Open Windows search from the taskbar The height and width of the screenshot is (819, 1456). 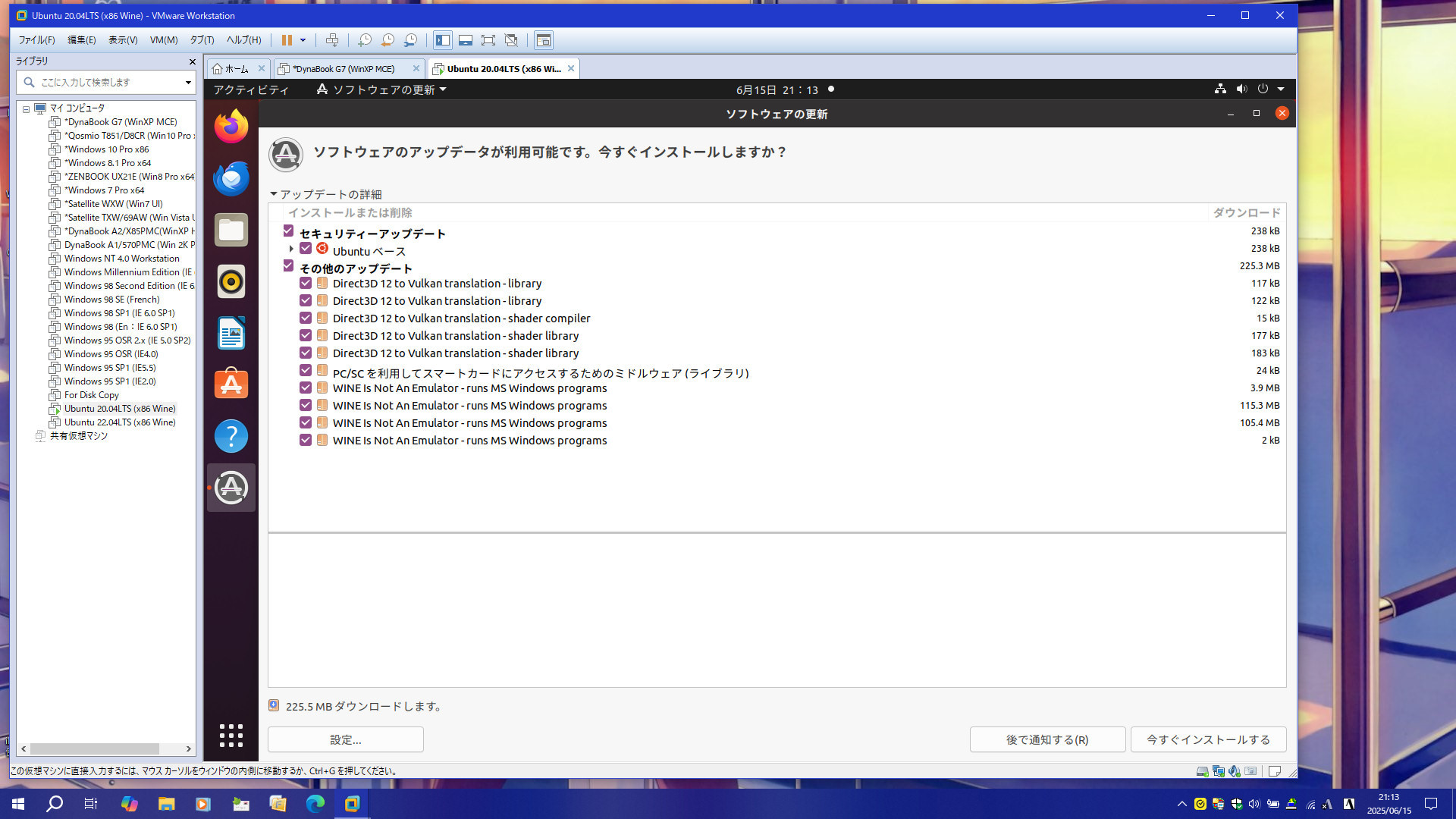pos(55,804)
